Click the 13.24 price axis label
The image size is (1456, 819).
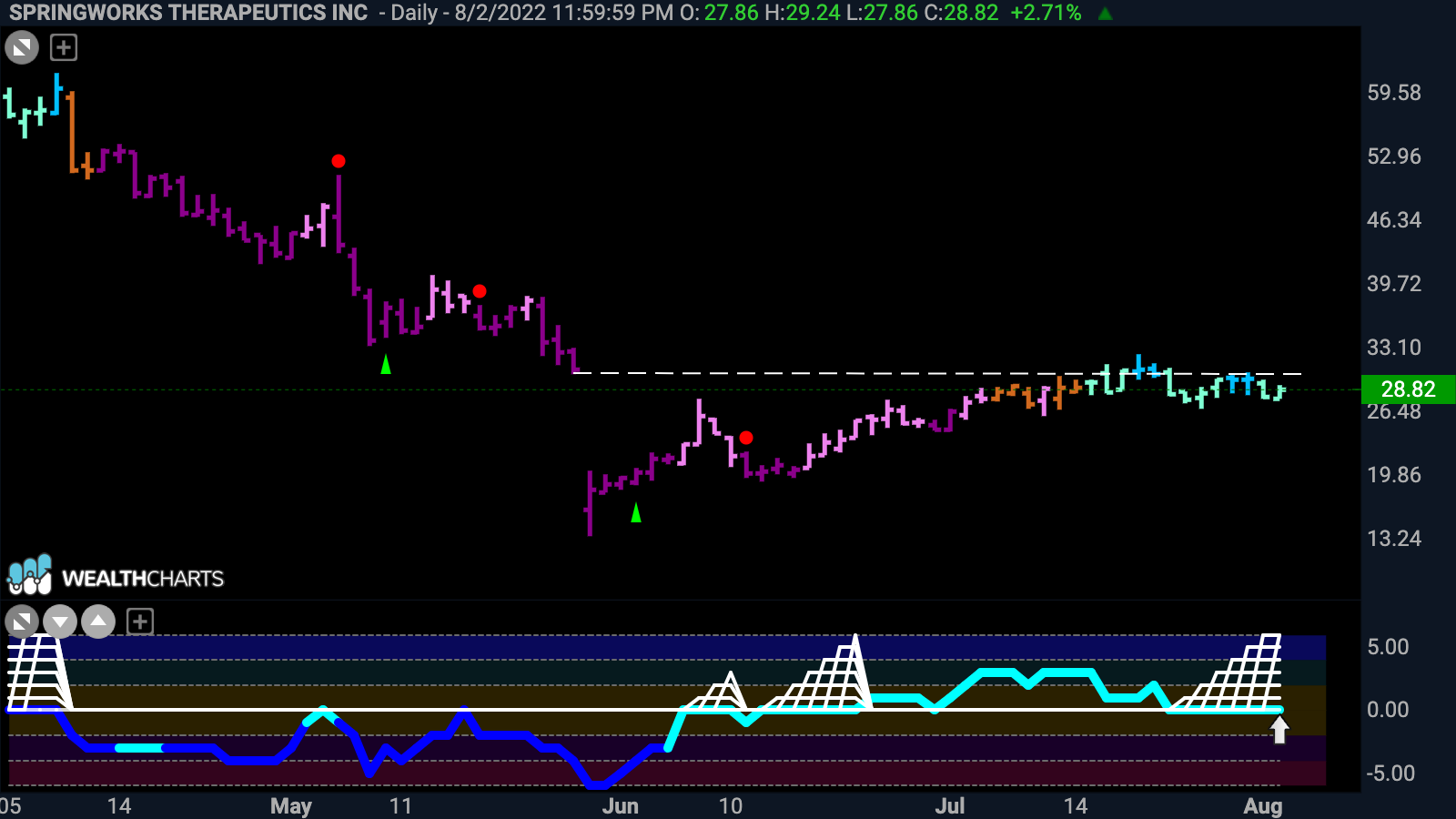[x=1394, y=539]
